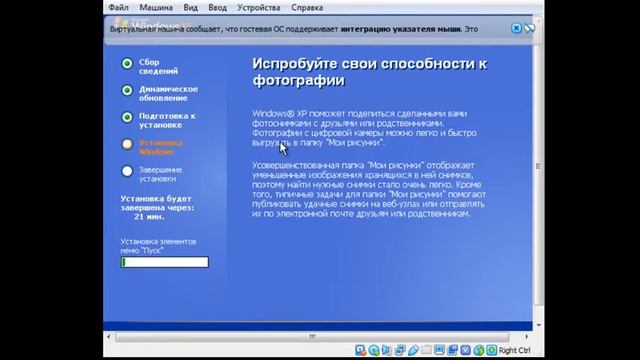Click the Сбор сведений step indicator
Screen dimensions: 640x360
click(x=127, y=63)
